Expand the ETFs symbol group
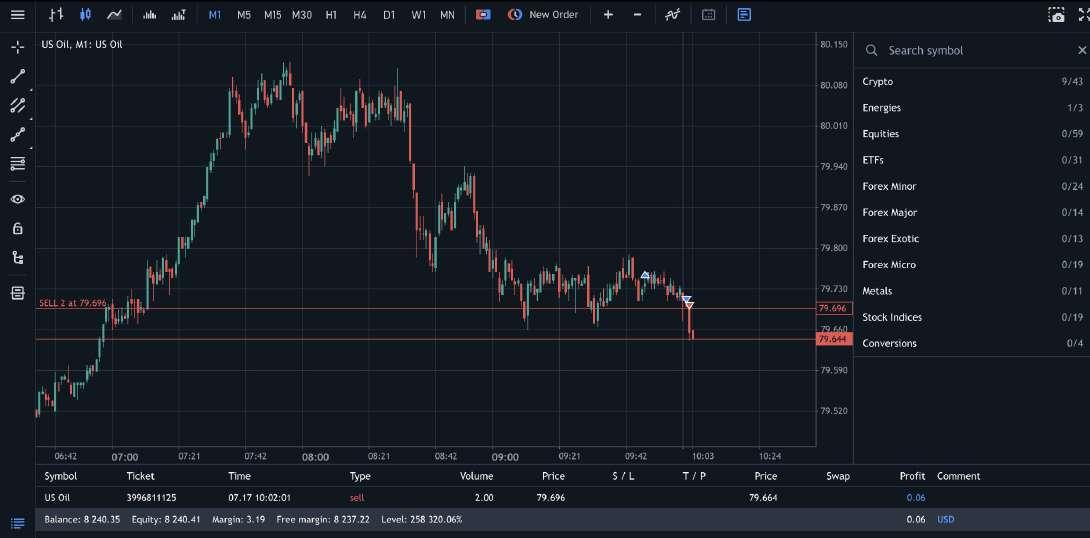Screen dimensions: 1090x538 (x=972, y=160)
